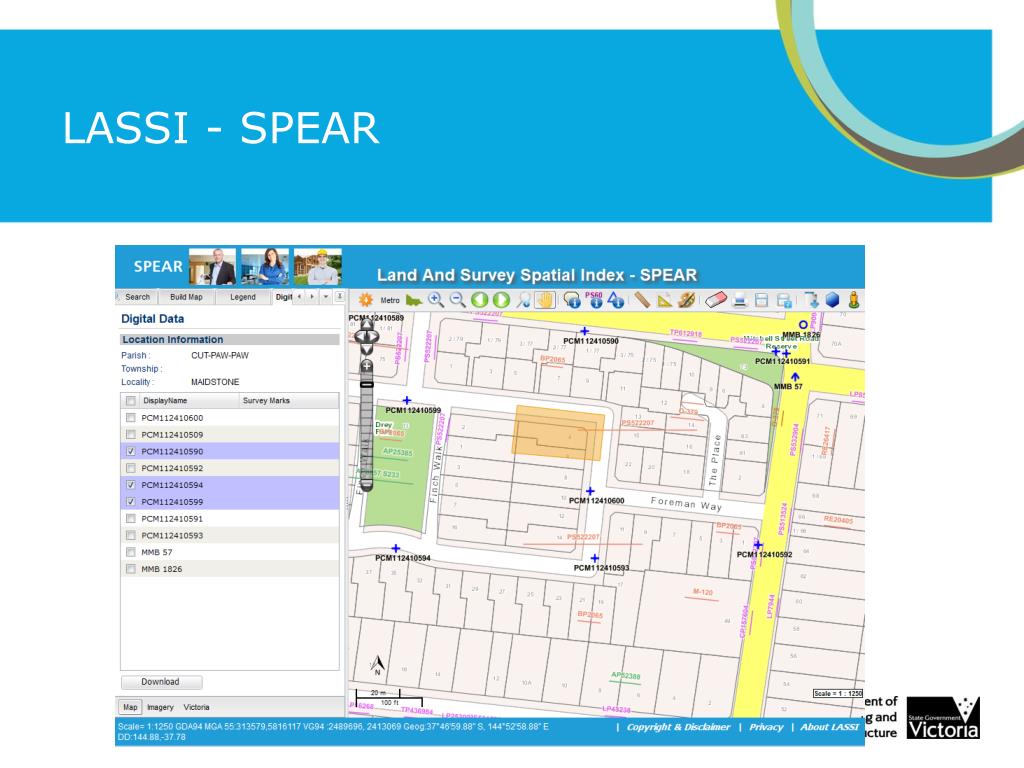The height and width of the screenshot is (768, 1024).
Task: Tick the PCM112410593 checkbox
Action: (x=131, y=536)
